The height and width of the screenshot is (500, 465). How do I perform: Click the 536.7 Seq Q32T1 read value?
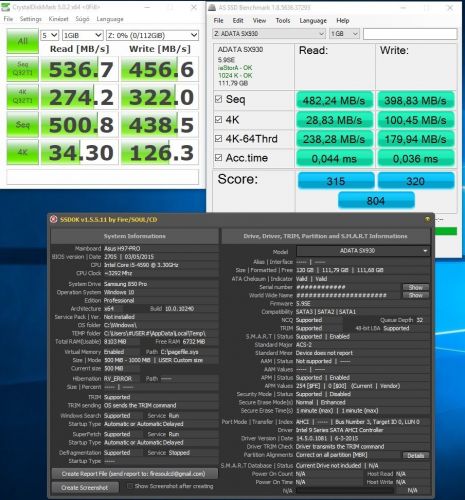[x=80, y=69]
